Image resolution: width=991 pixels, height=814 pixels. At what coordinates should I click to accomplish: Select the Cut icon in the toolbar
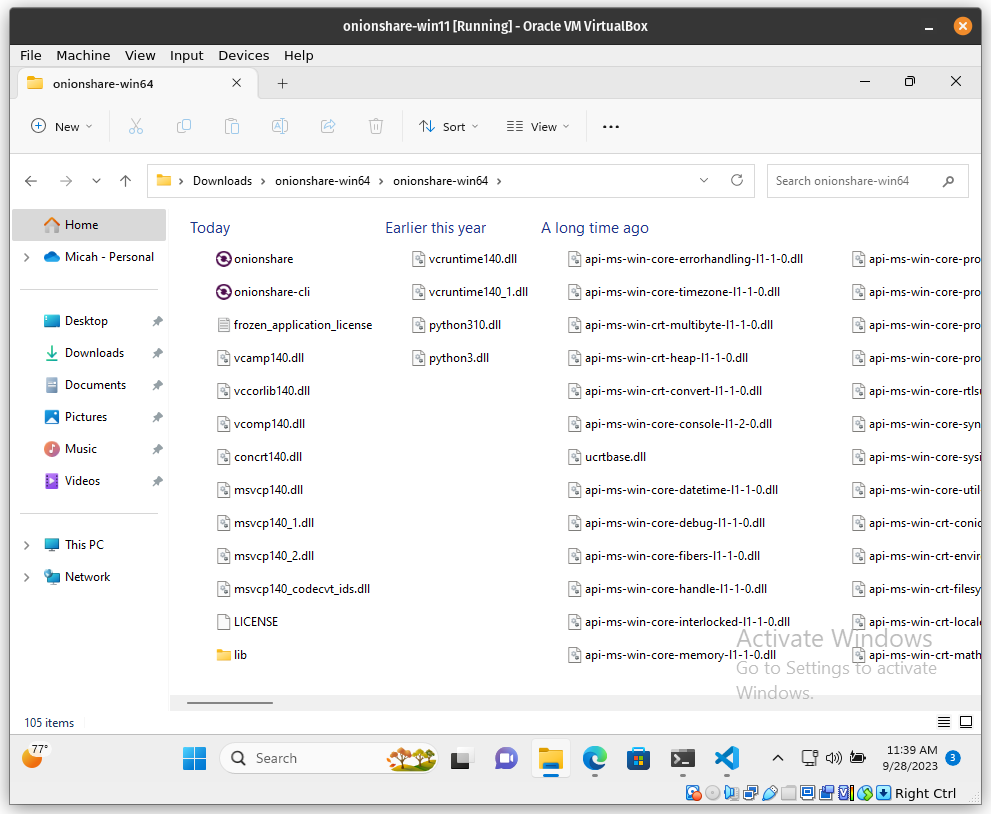[136, 126]
